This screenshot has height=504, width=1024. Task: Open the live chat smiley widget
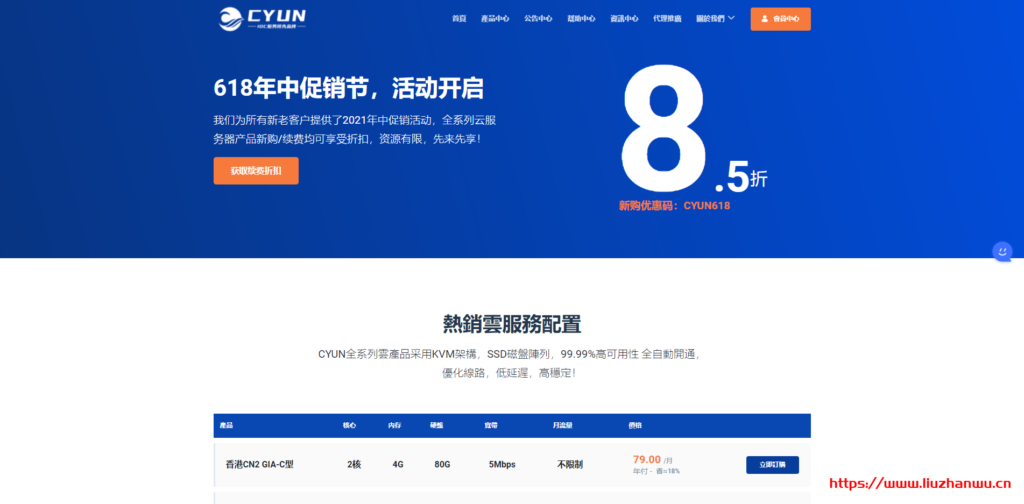(x=1002, y=251)
